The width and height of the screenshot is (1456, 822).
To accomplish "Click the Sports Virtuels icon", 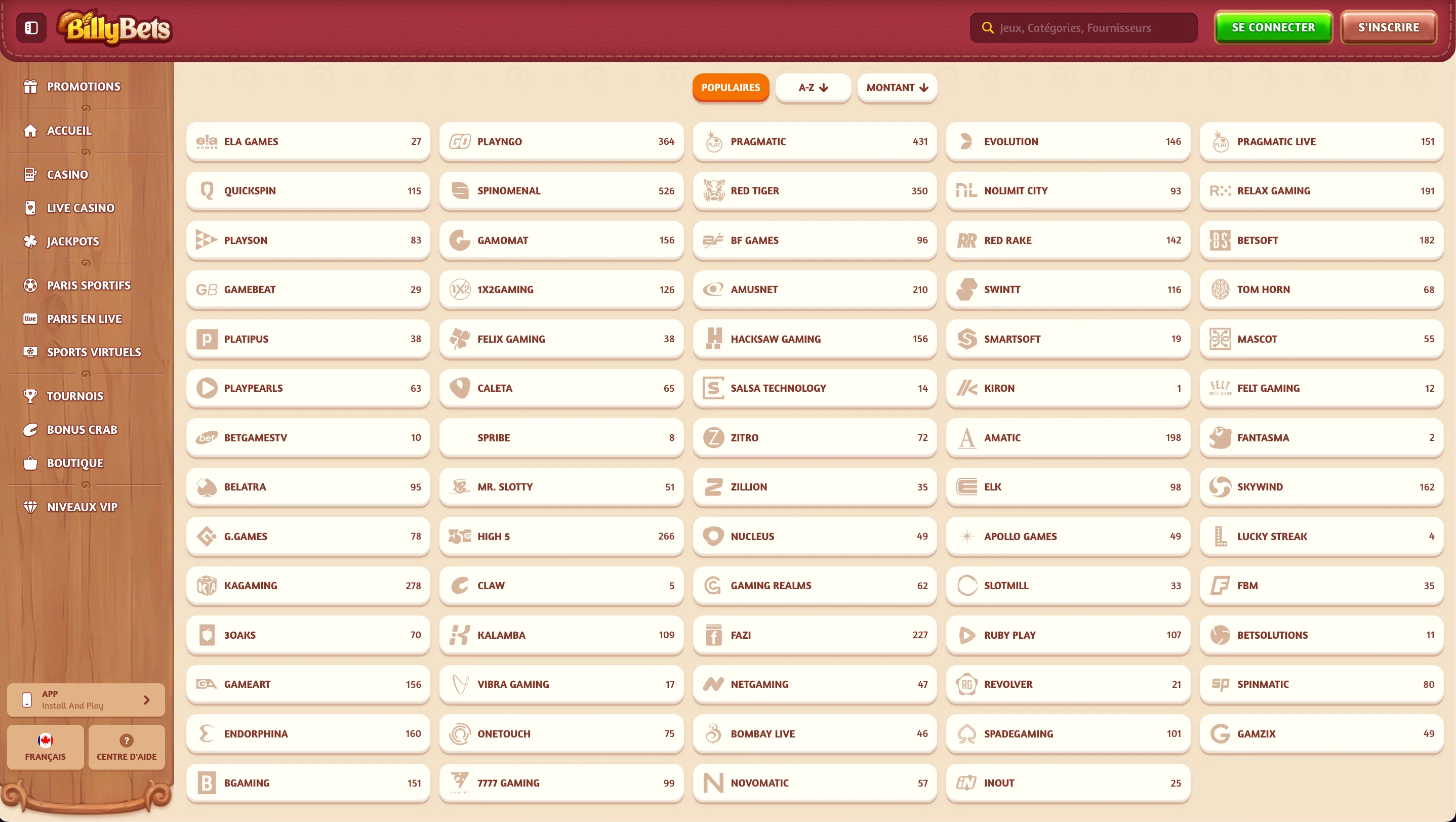I will tap(30, 352).
